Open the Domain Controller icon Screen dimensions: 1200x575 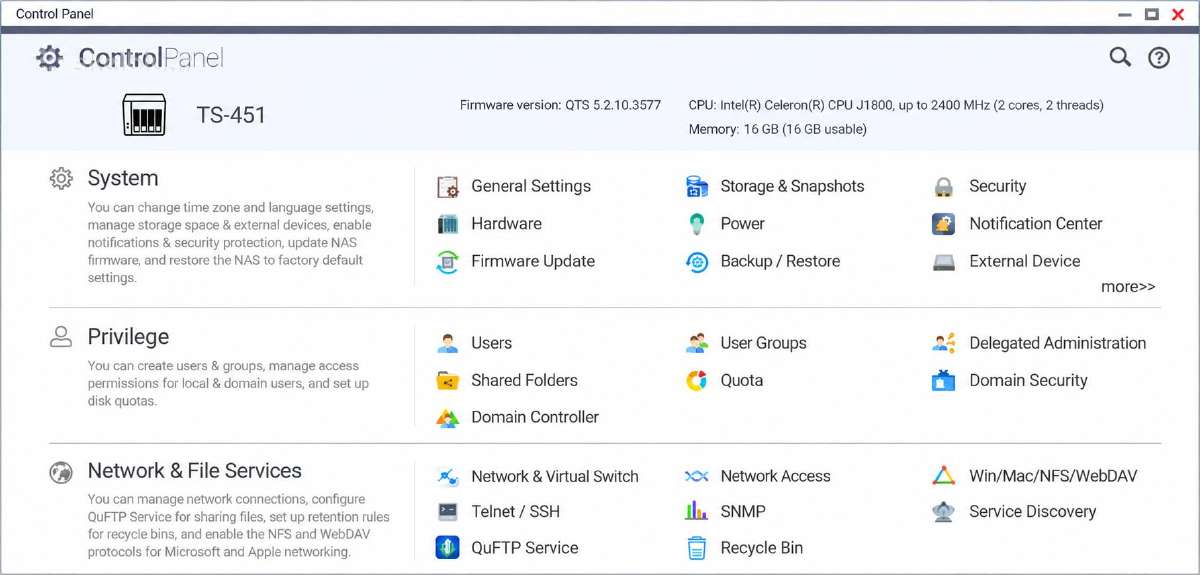448,418
